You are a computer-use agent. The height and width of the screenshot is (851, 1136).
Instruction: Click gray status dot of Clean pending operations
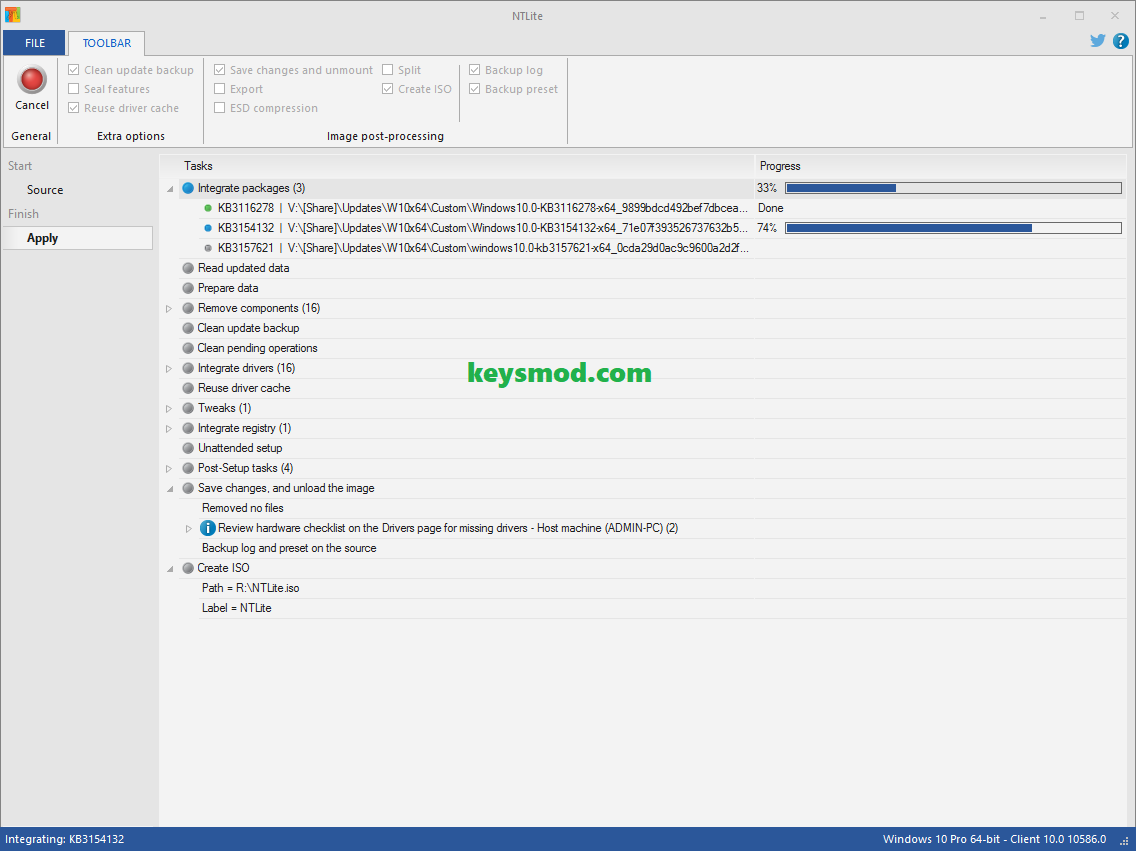tap(188, 348)
